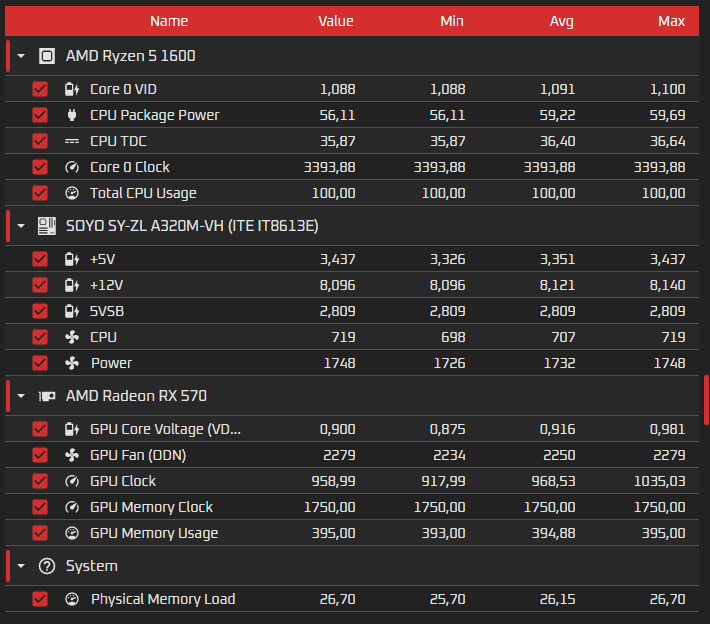Disable the GPU Core Voltage checkbox
Viewport: 710px width, 624px height.
[x=40, y=429]
